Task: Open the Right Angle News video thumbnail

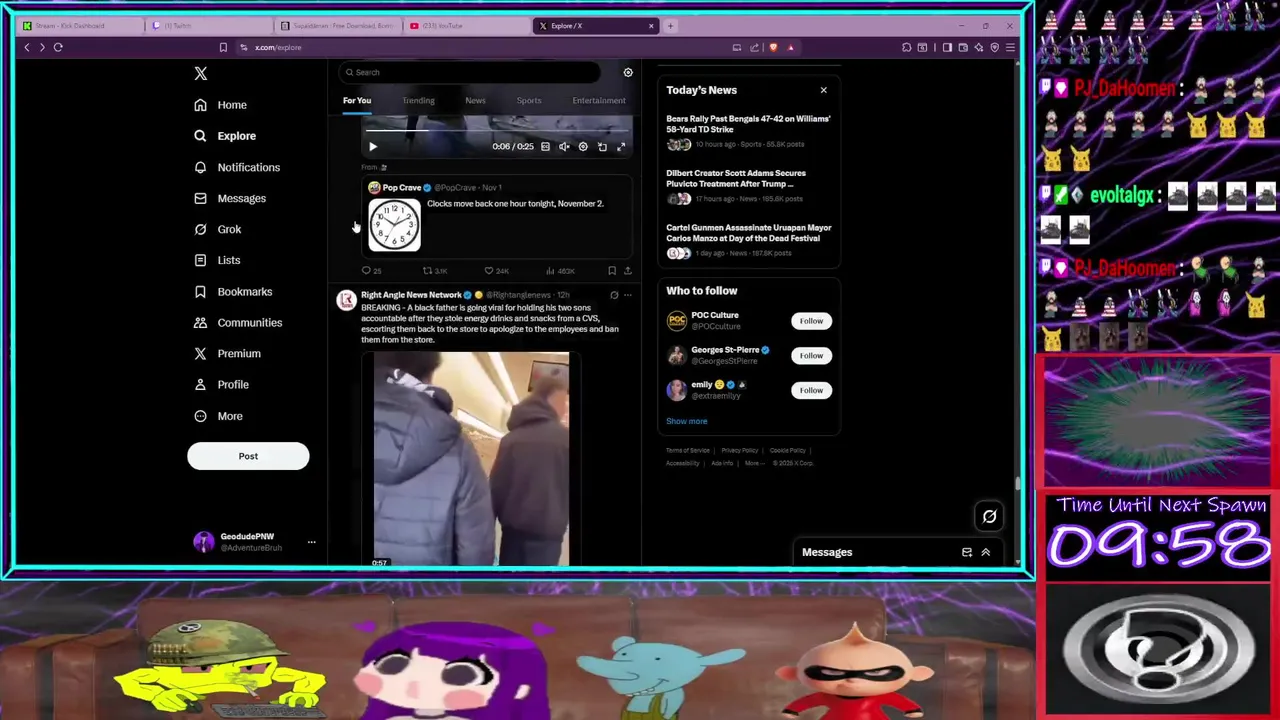Action: 471,458
